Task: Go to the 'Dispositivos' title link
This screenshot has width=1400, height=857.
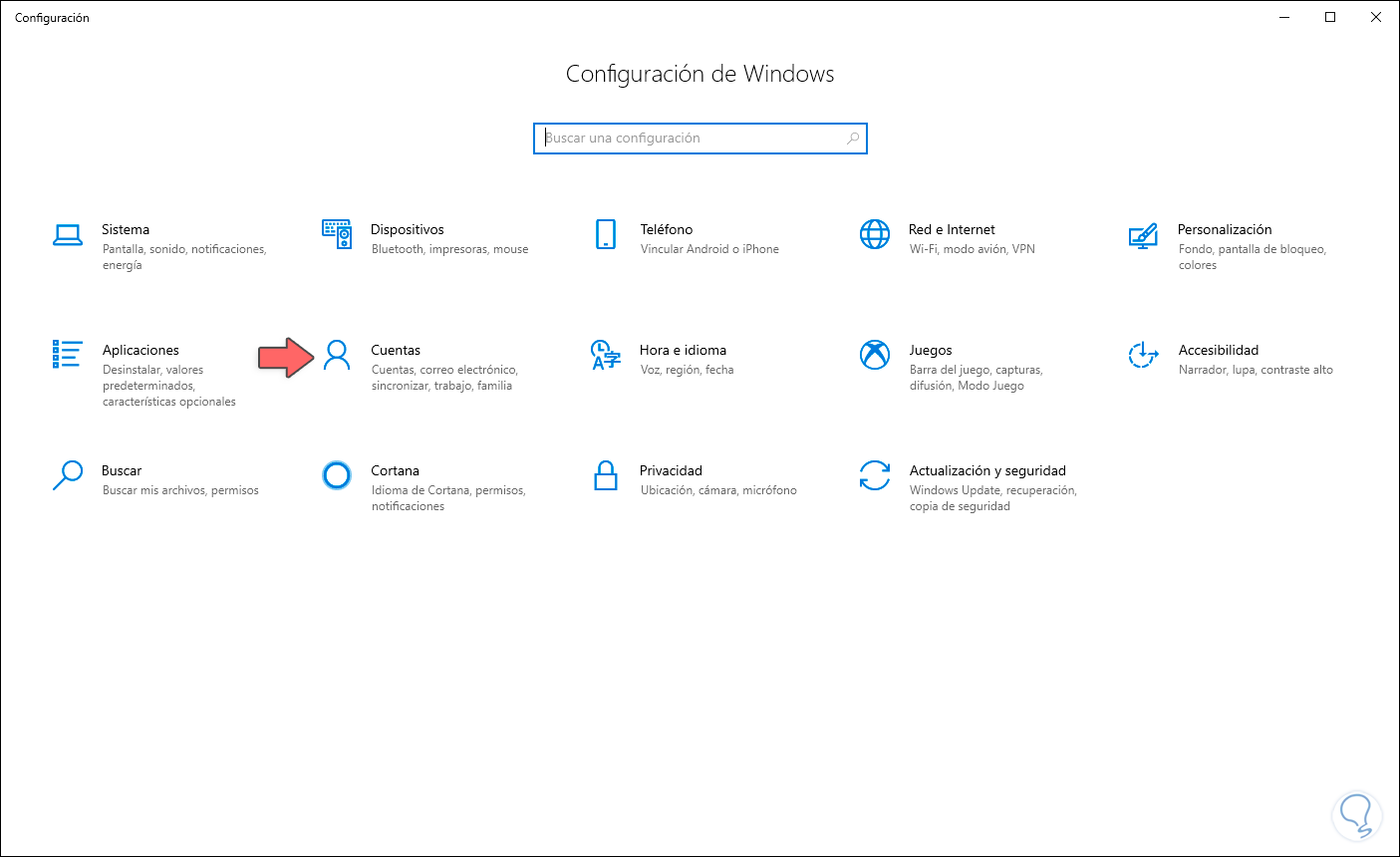Action: (408, 229)
